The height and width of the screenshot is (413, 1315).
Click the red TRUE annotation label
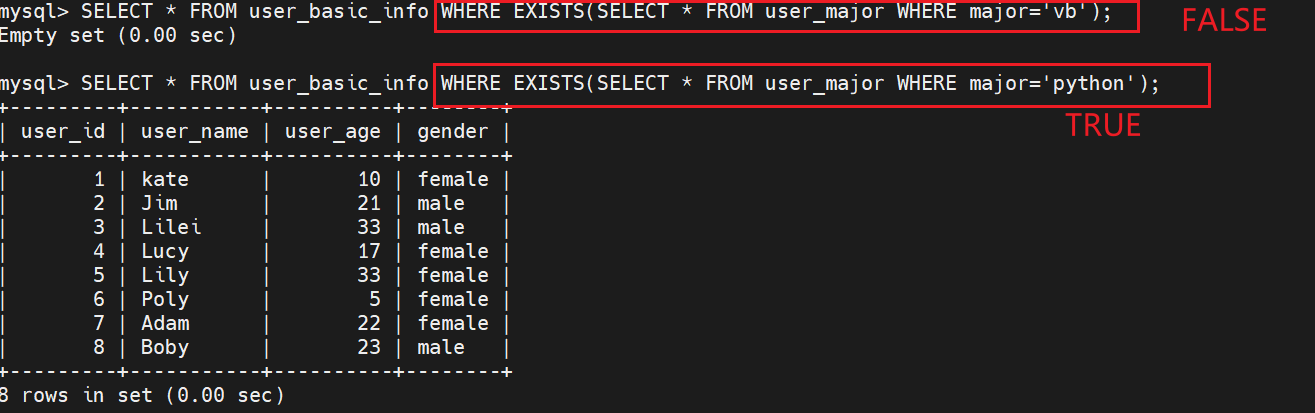(x=1103, y=125)
